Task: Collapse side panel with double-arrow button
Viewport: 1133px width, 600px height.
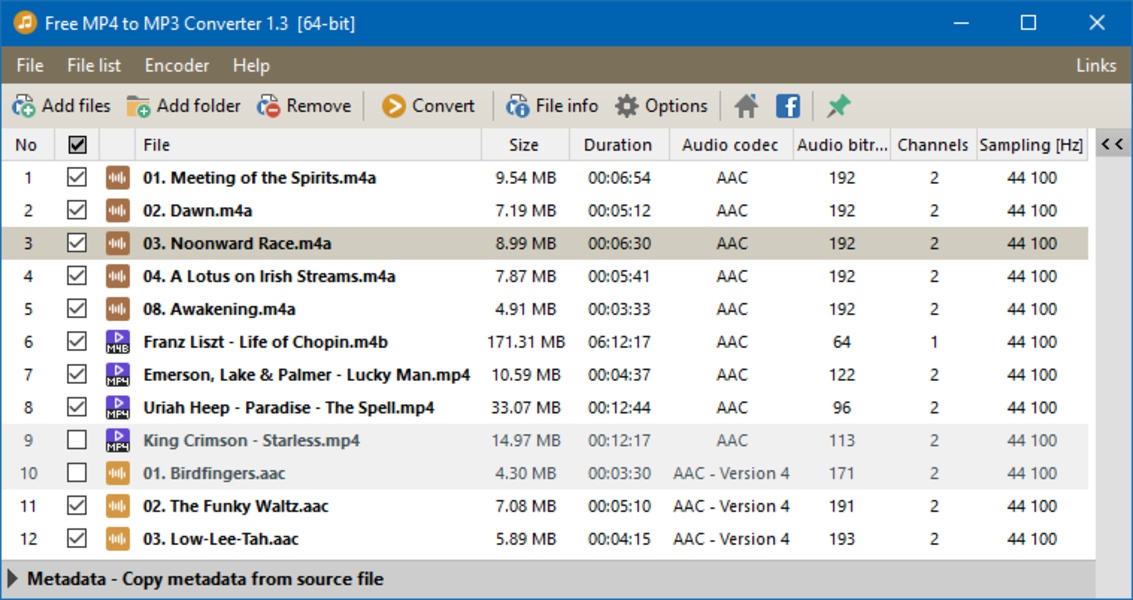Action: click(1112, 145)
